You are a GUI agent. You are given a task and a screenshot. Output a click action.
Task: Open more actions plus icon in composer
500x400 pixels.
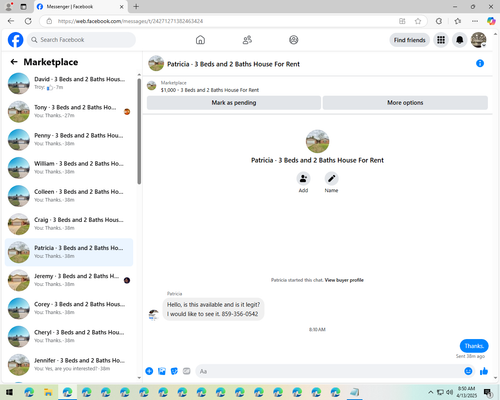click(149, 371)
